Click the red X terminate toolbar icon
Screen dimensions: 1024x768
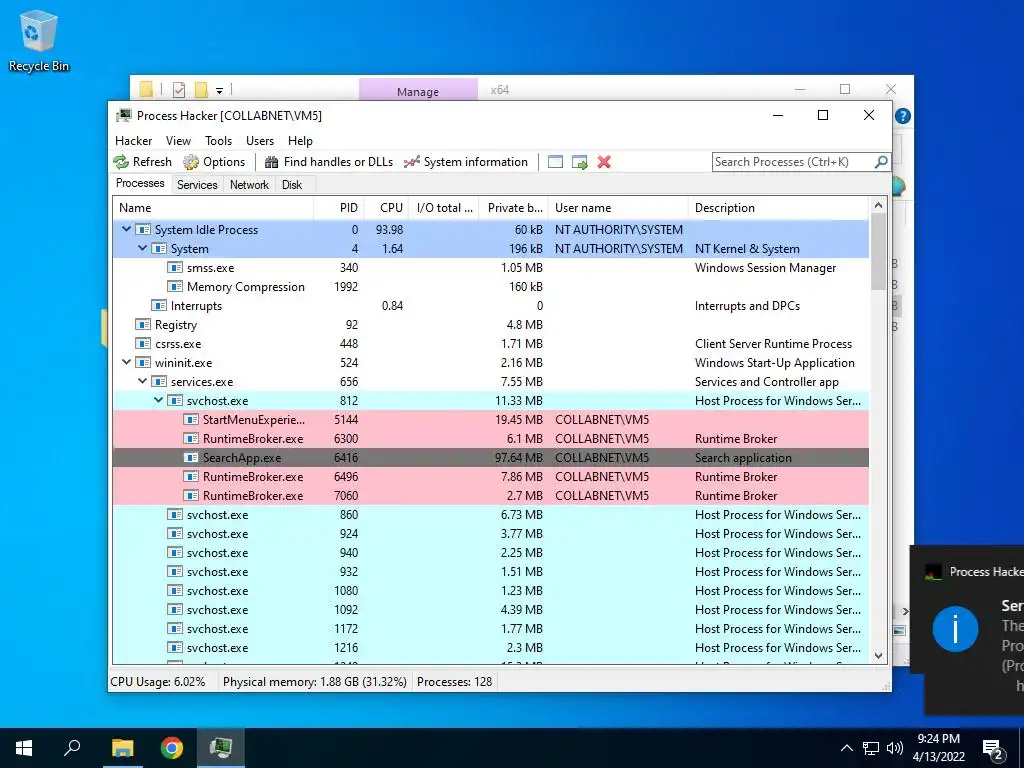pos(604,162)
